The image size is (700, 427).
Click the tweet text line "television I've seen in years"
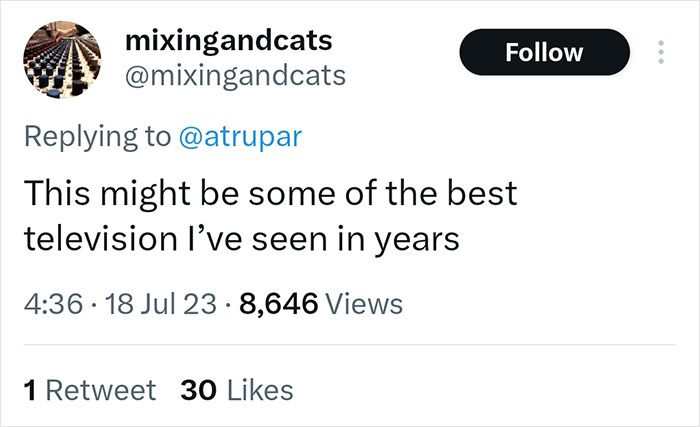point(241,240)
